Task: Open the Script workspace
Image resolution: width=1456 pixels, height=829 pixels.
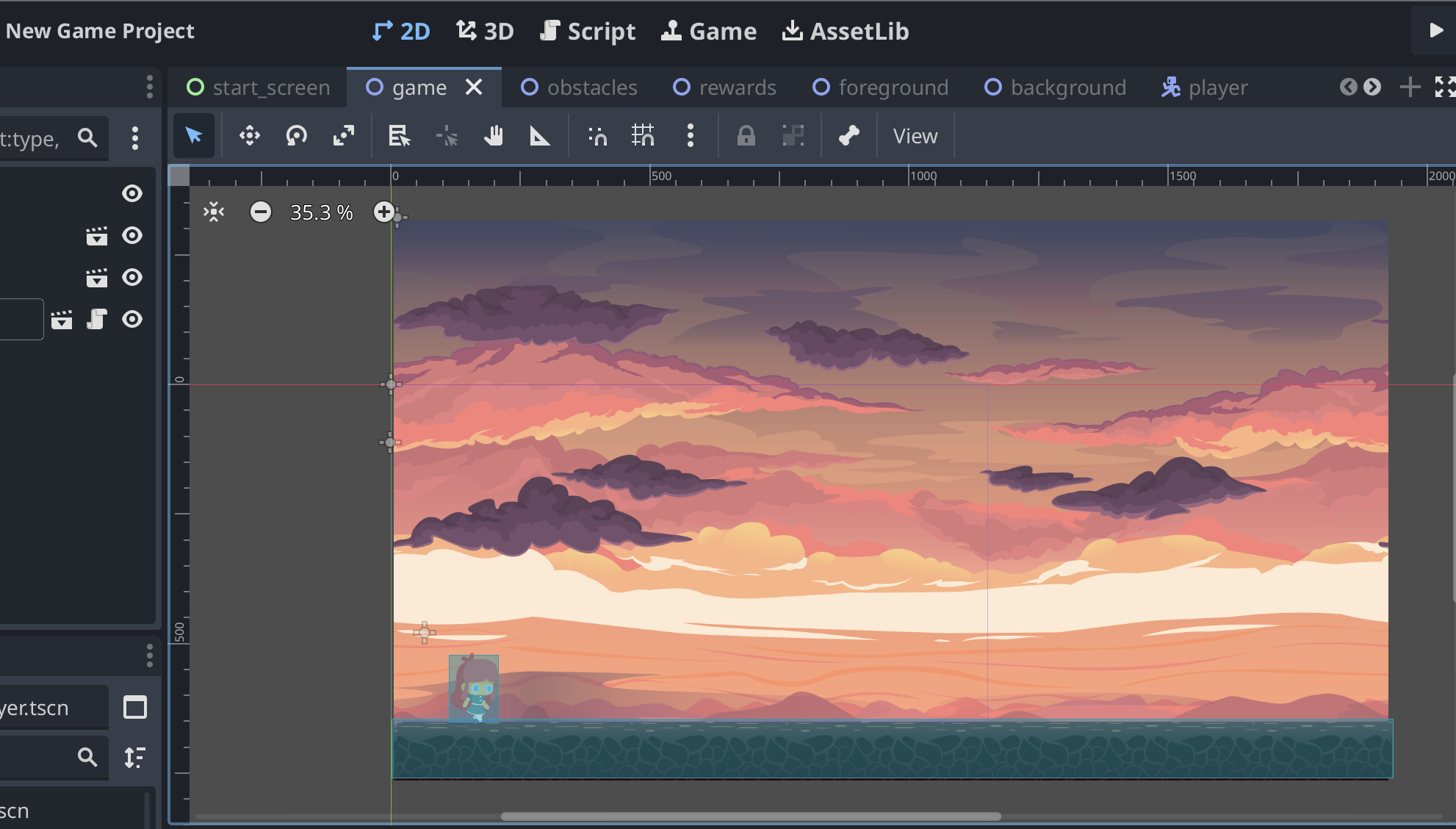Action: 588,31
